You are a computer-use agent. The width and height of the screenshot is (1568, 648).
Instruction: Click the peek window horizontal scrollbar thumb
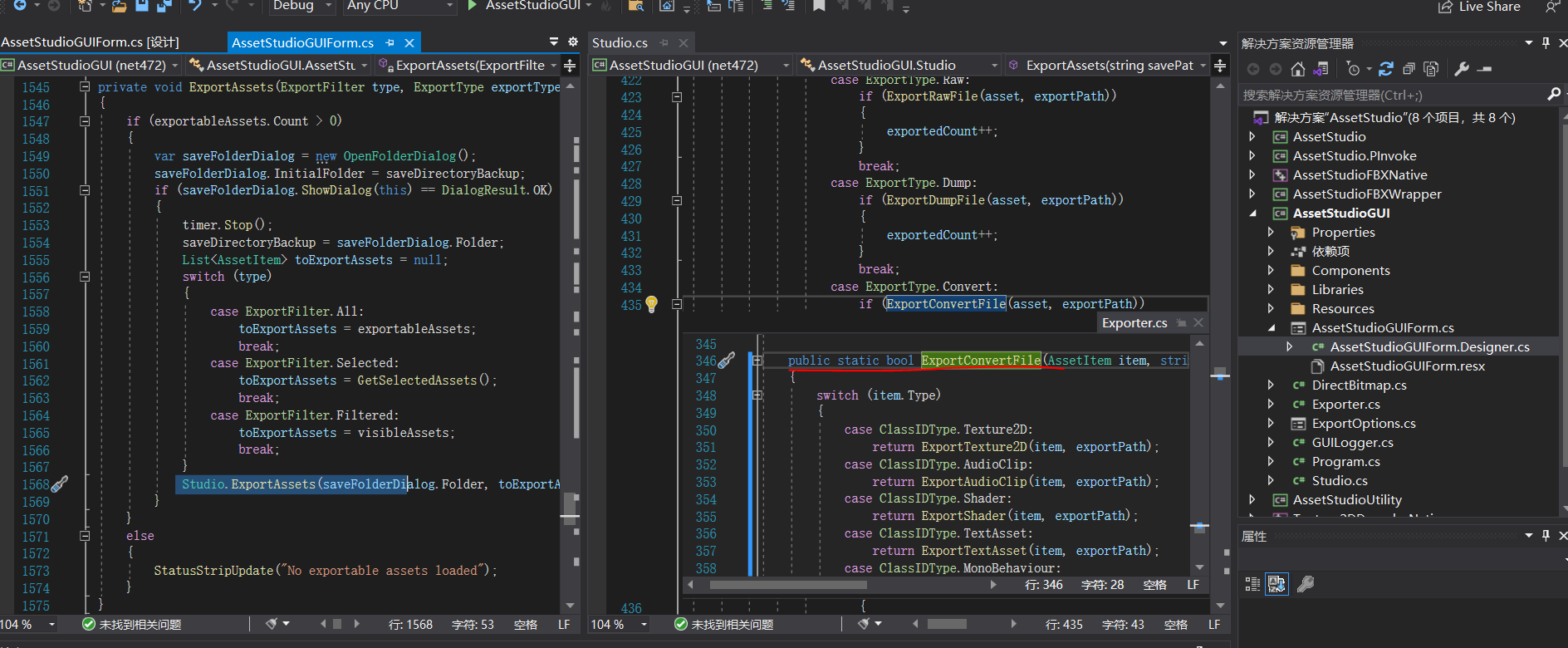click(787, 585)
